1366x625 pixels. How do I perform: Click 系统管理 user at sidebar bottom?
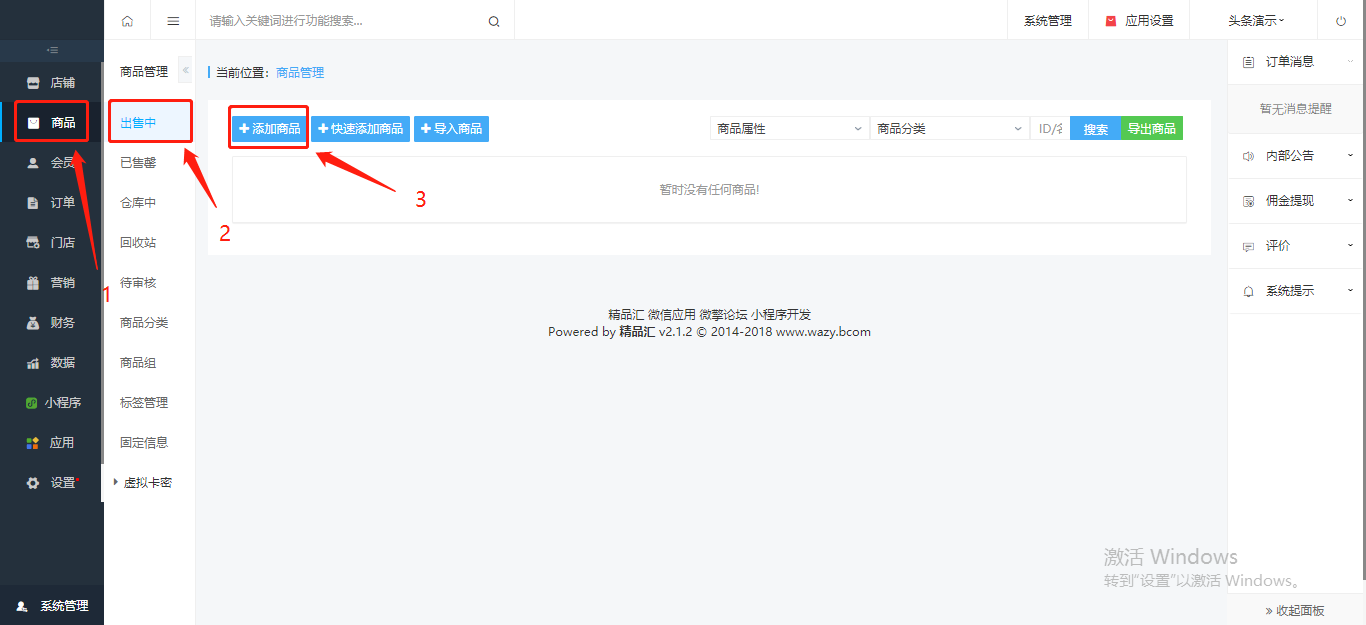tap(52, 605)
